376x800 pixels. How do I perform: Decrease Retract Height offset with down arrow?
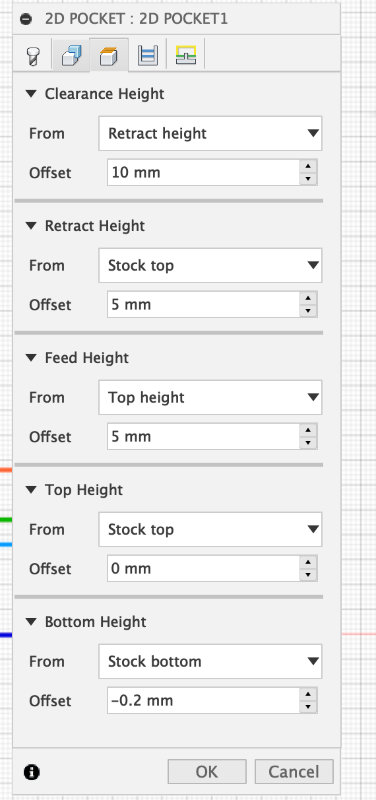point(308,311)
